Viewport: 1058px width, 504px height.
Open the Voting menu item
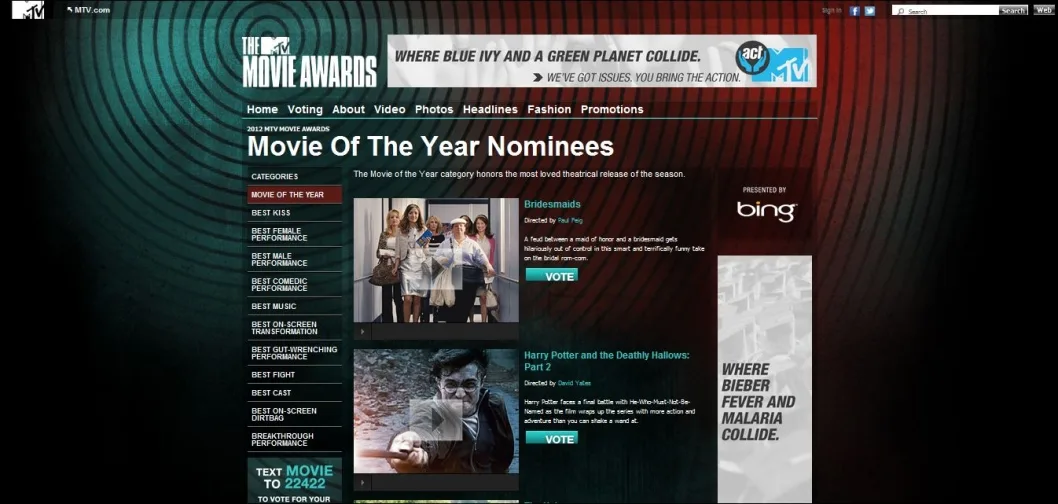305,109
